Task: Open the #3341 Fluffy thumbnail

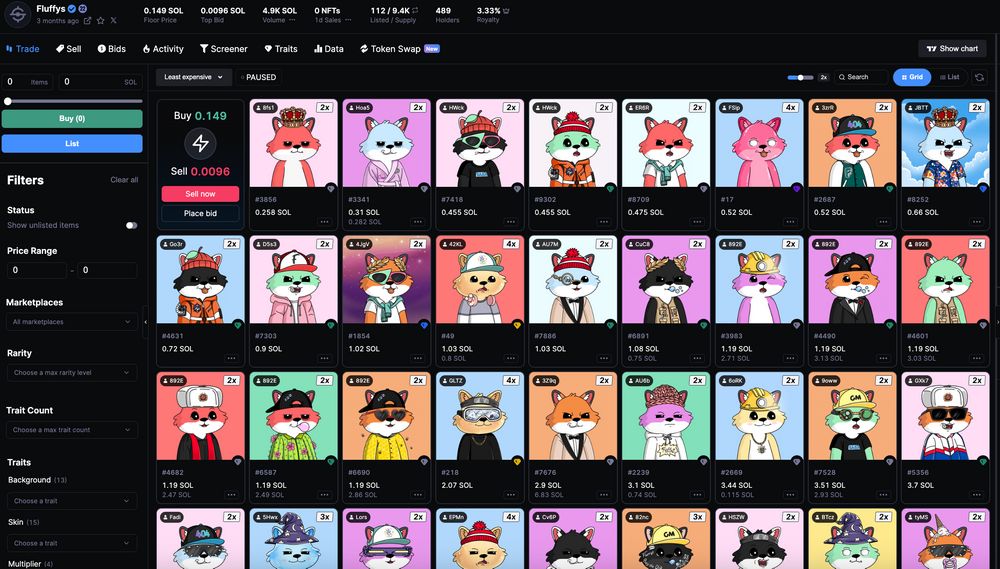Action: [x=386, y=144]
